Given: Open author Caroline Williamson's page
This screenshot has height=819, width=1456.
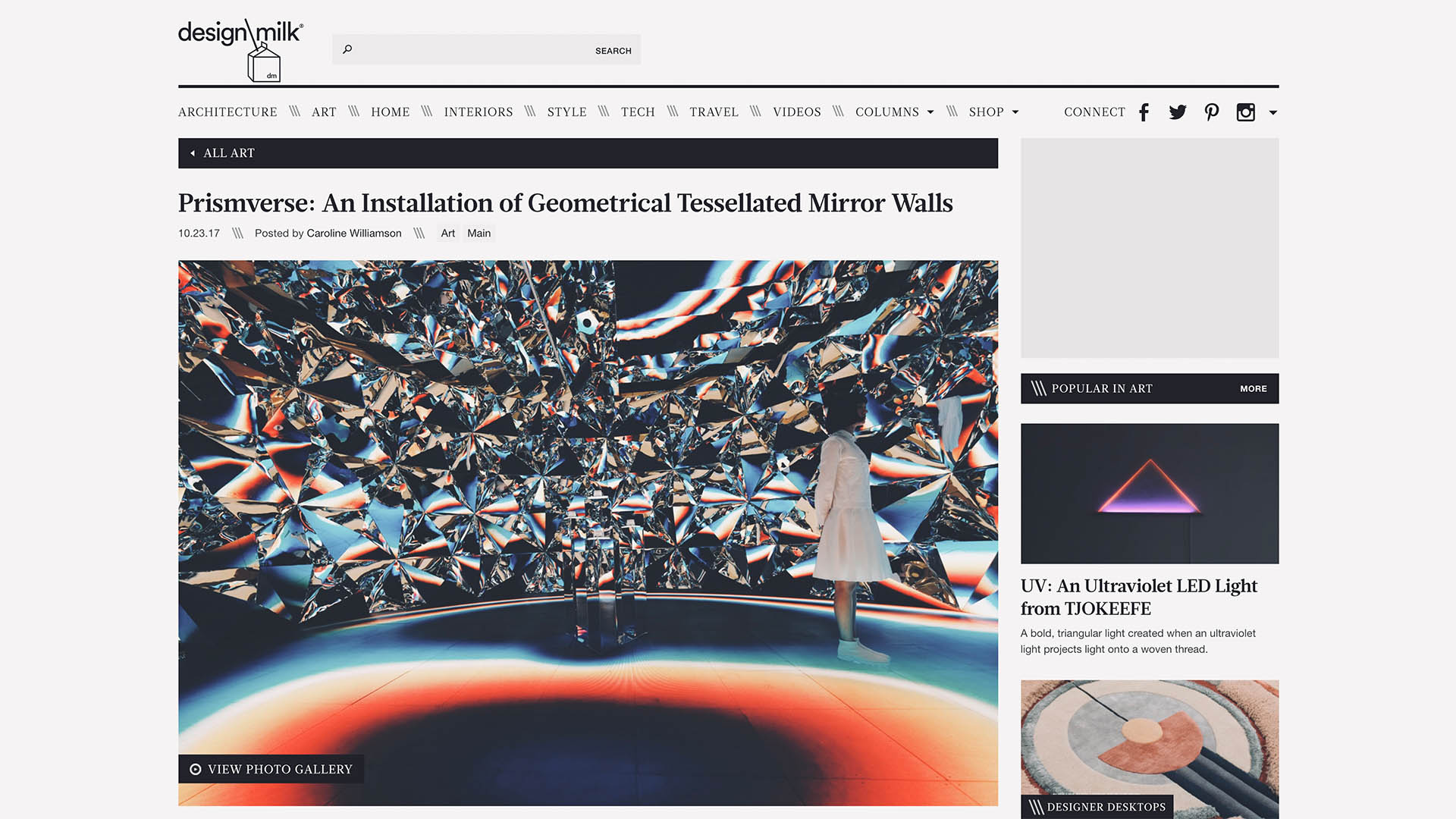Looking at the screenshot, I should click(354, 234).
